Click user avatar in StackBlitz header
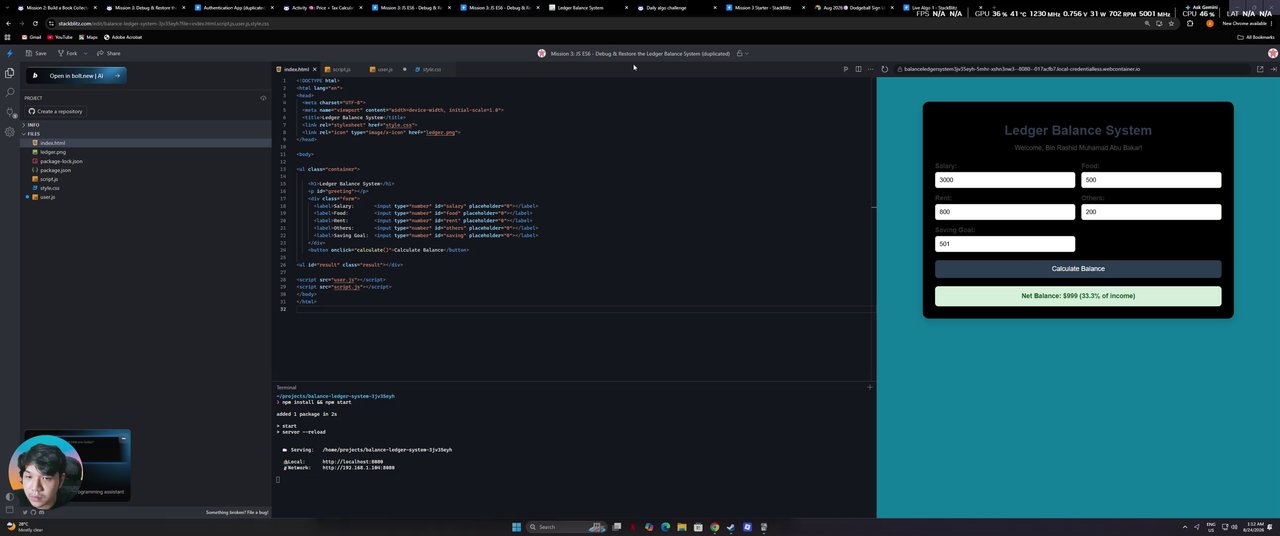 1272,53
